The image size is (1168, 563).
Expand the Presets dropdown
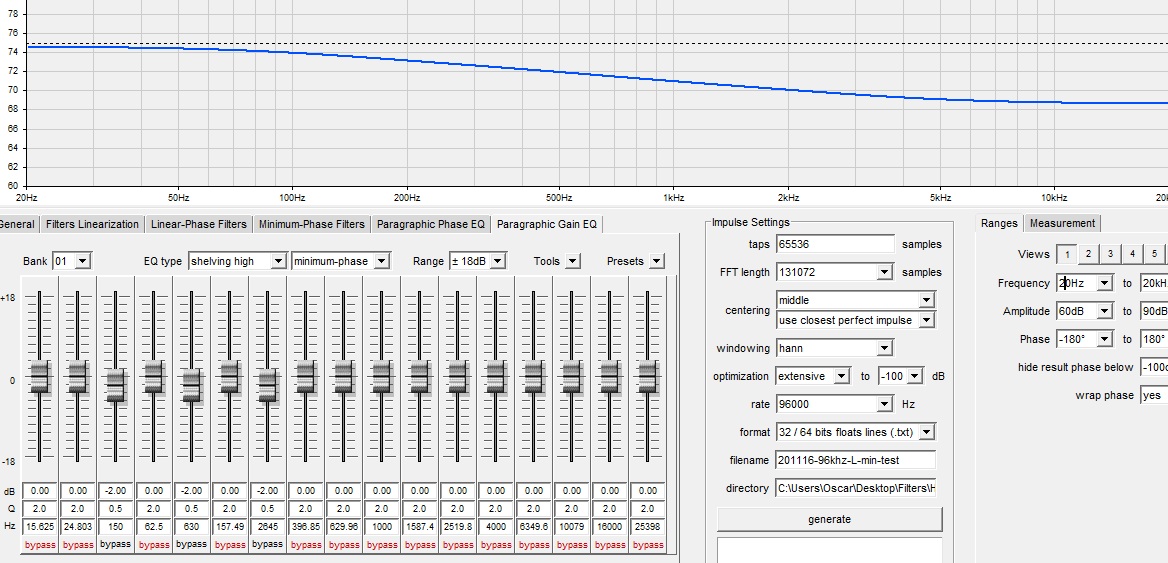point(656,261)
